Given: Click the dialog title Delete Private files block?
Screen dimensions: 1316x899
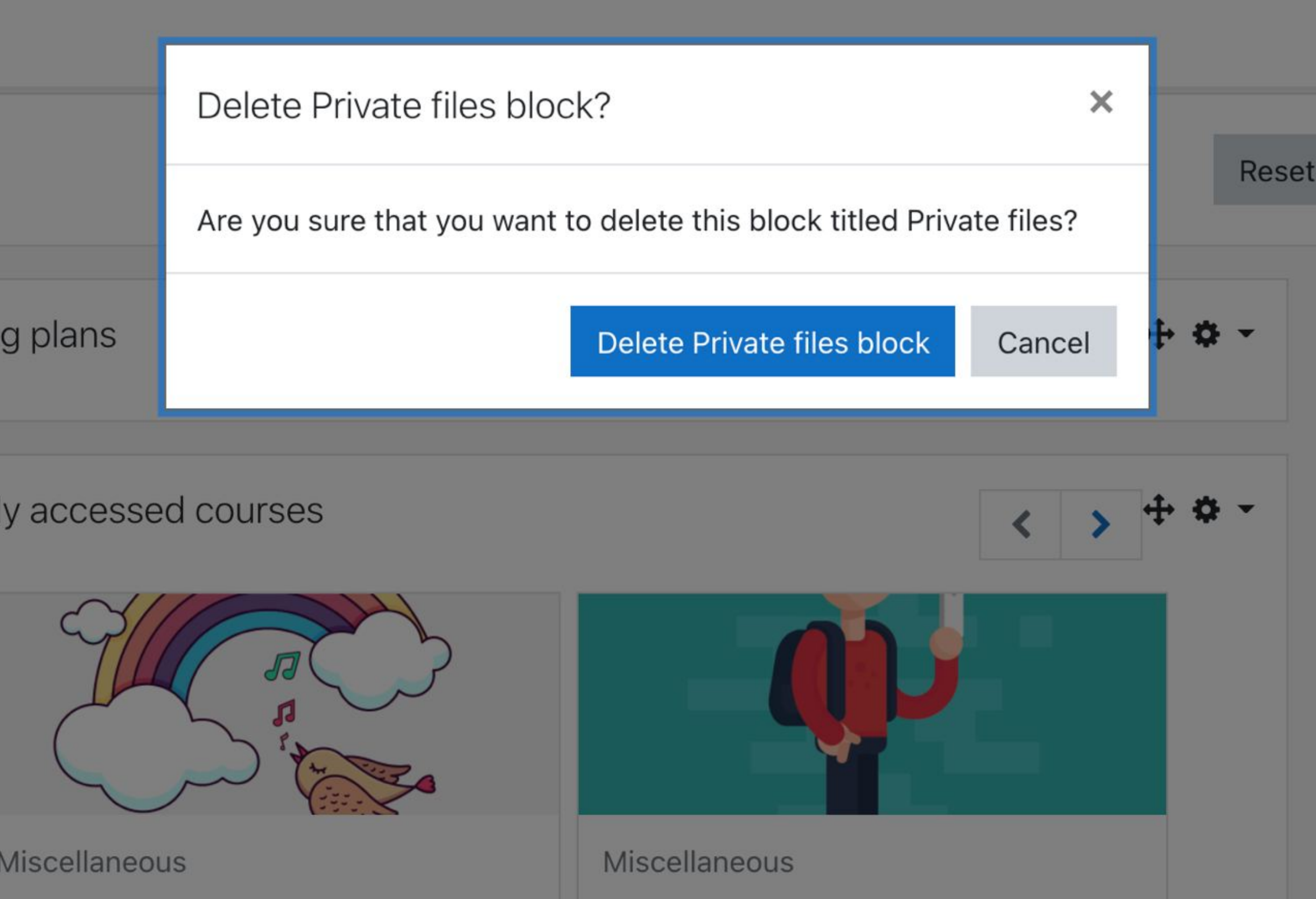Looking at the screenshot, I should click(404, 106).
